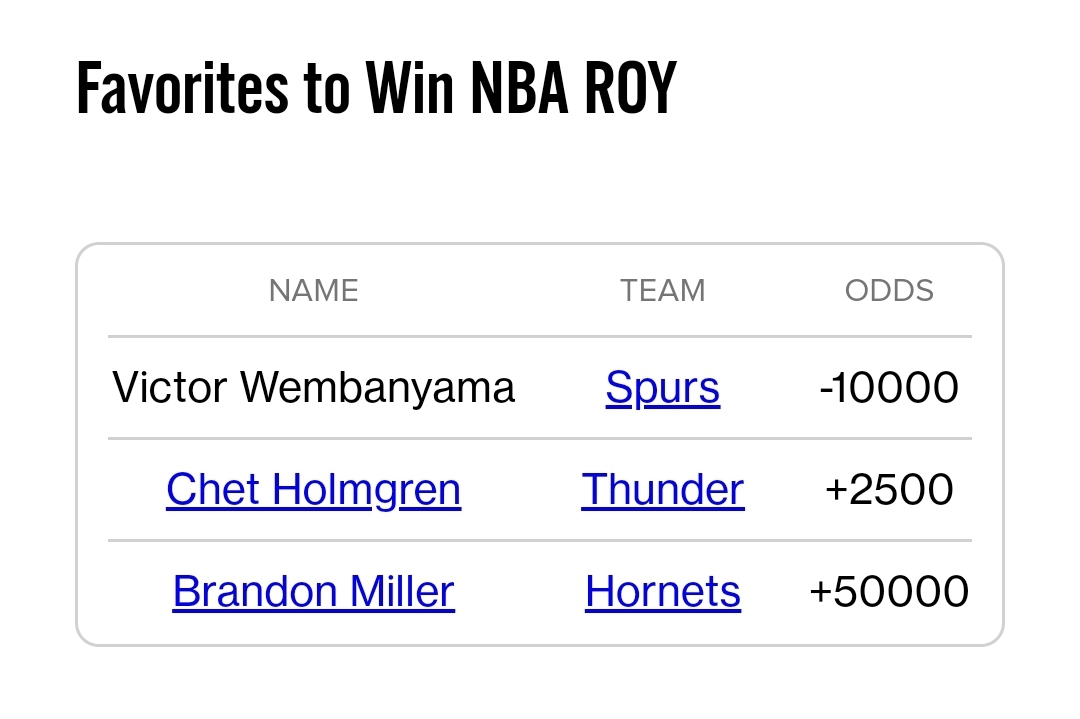Click the first name Brandon in player link
The height and width of the screenshot is (719, 1080).
[x=242, y=592]
